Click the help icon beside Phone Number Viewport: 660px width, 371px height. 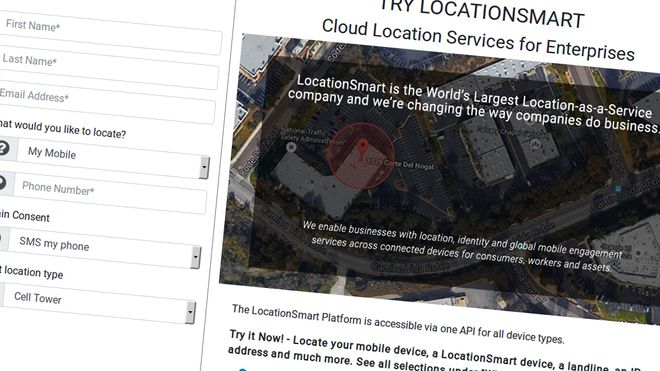pos(2,182)
